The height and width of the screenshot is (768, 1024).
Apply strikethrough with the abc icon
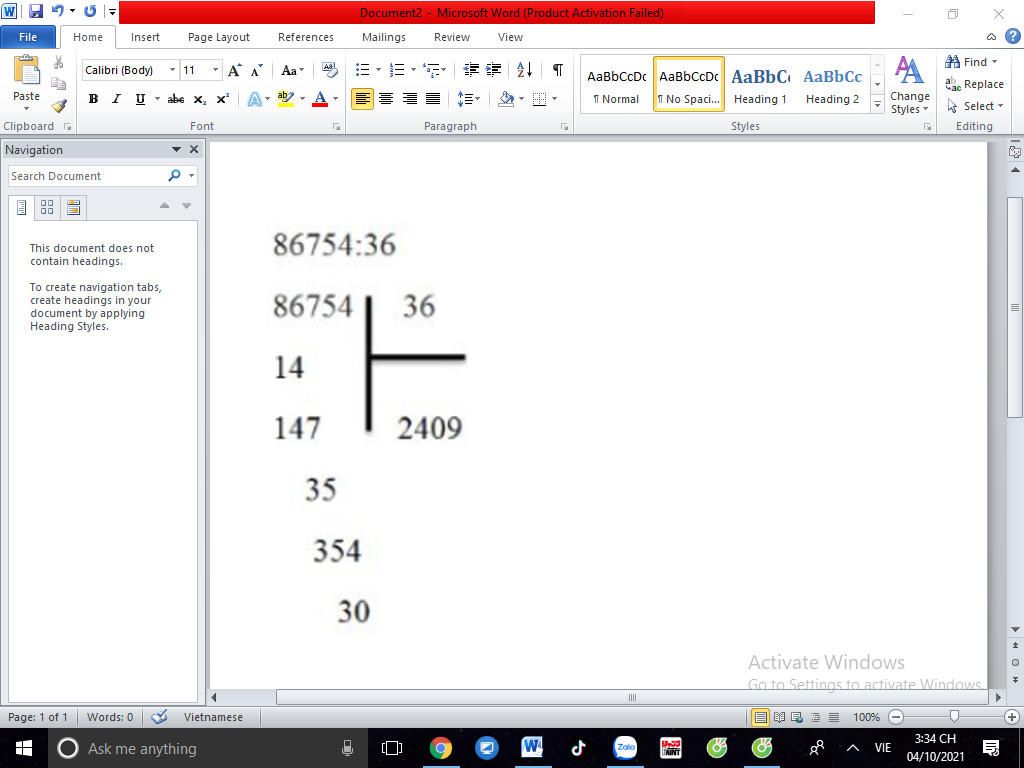[176, 99]
